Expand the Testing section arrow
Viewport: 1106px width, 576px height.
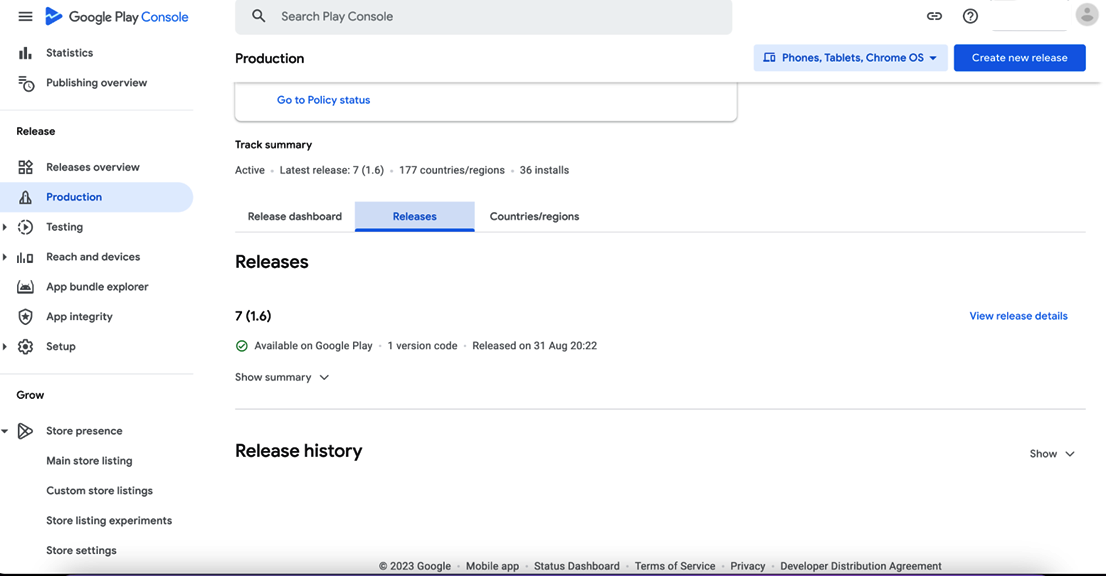pos(5,227)
